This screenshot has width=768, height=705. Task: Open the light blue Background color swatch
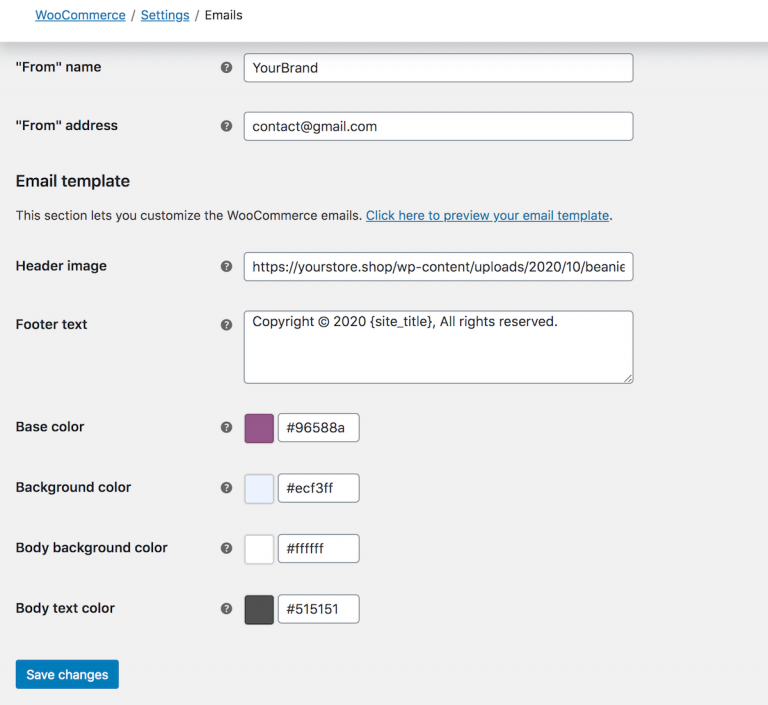259,489
